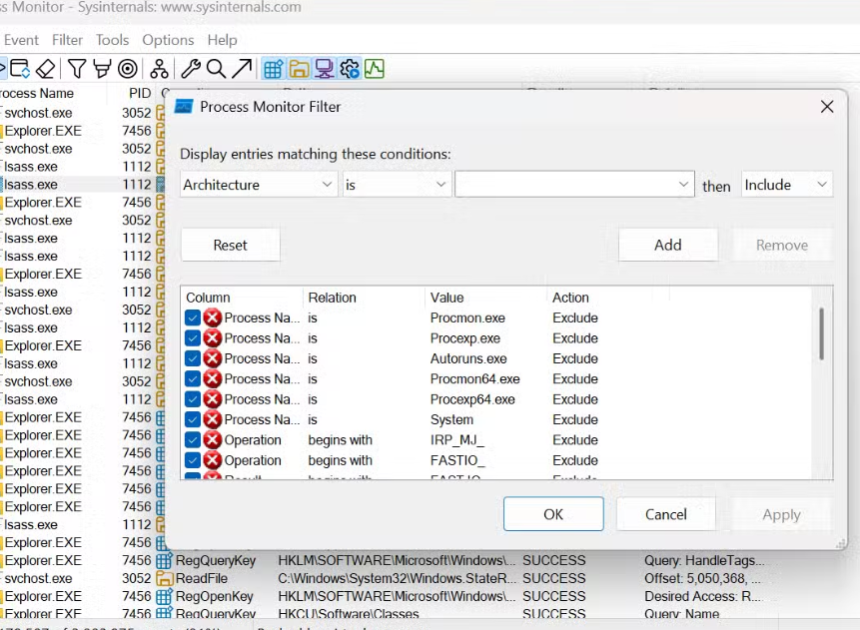Click the red X icon of IRP_MJ_ filter
The width and height of the screenshot is (860, 630).
pos(212,440)
